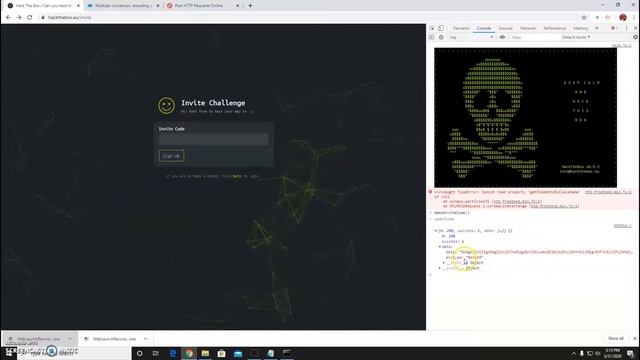
Task: Click the makeInviteCode() console entry
Action: pos(451,213)
